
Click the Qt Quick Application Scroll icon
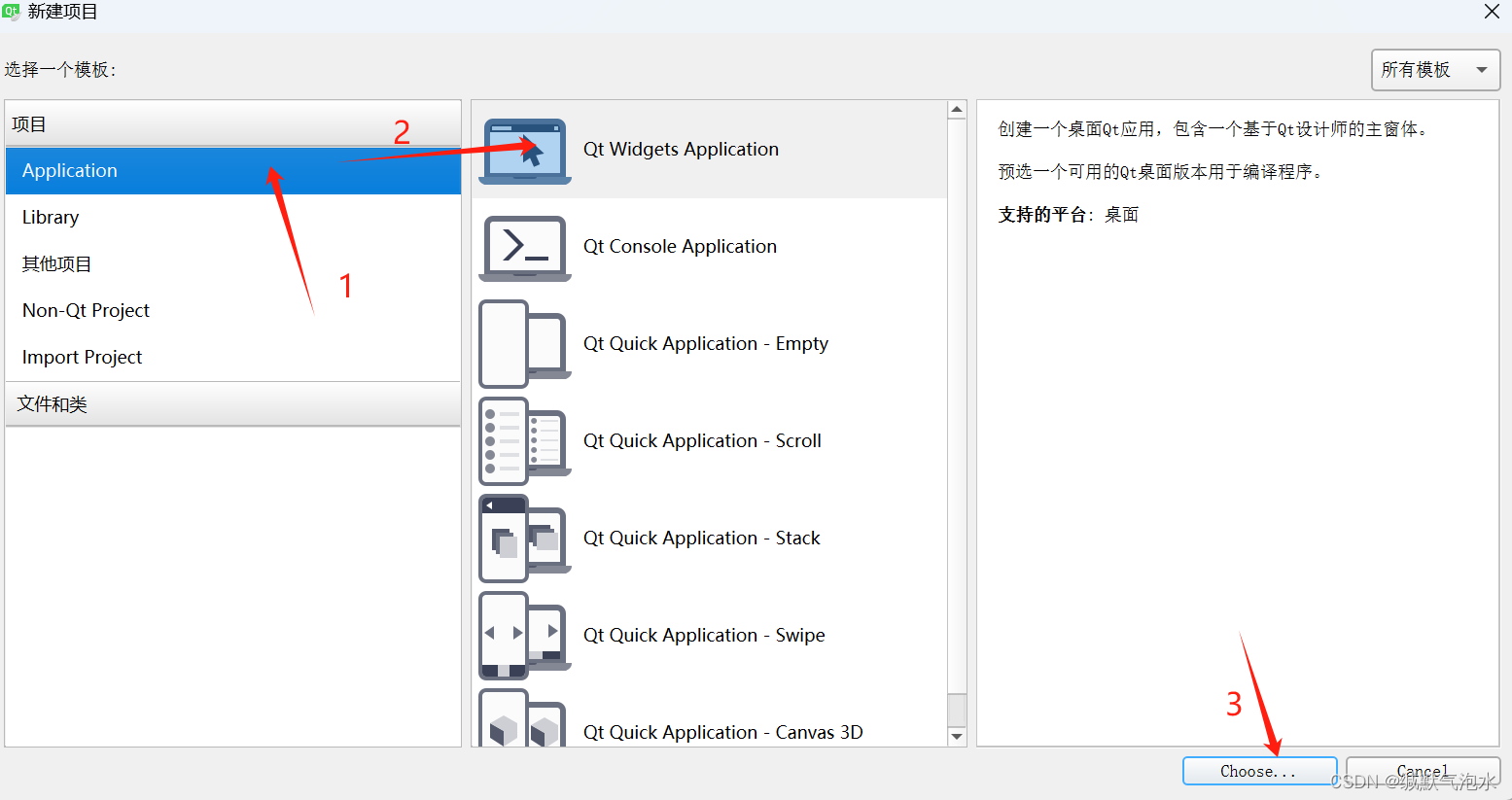point(525,441)
